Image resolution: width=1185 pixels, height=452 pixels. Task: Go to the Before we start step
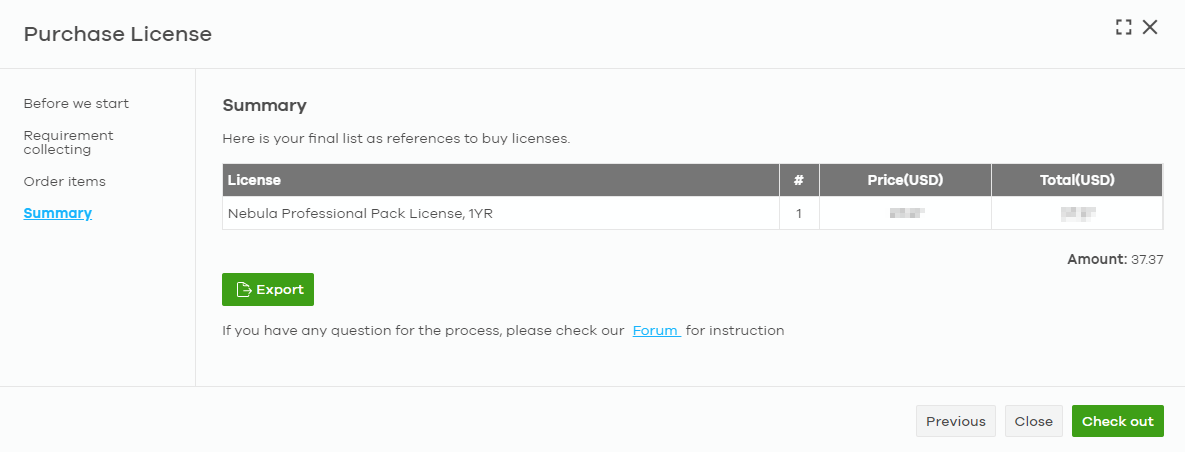point(76,104)
